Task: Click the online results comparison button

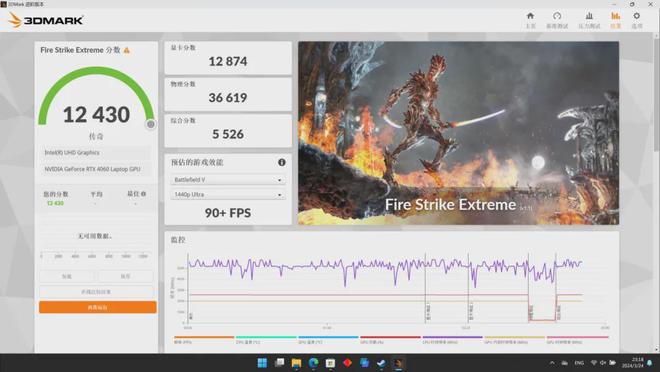Action: pos(96,292)
